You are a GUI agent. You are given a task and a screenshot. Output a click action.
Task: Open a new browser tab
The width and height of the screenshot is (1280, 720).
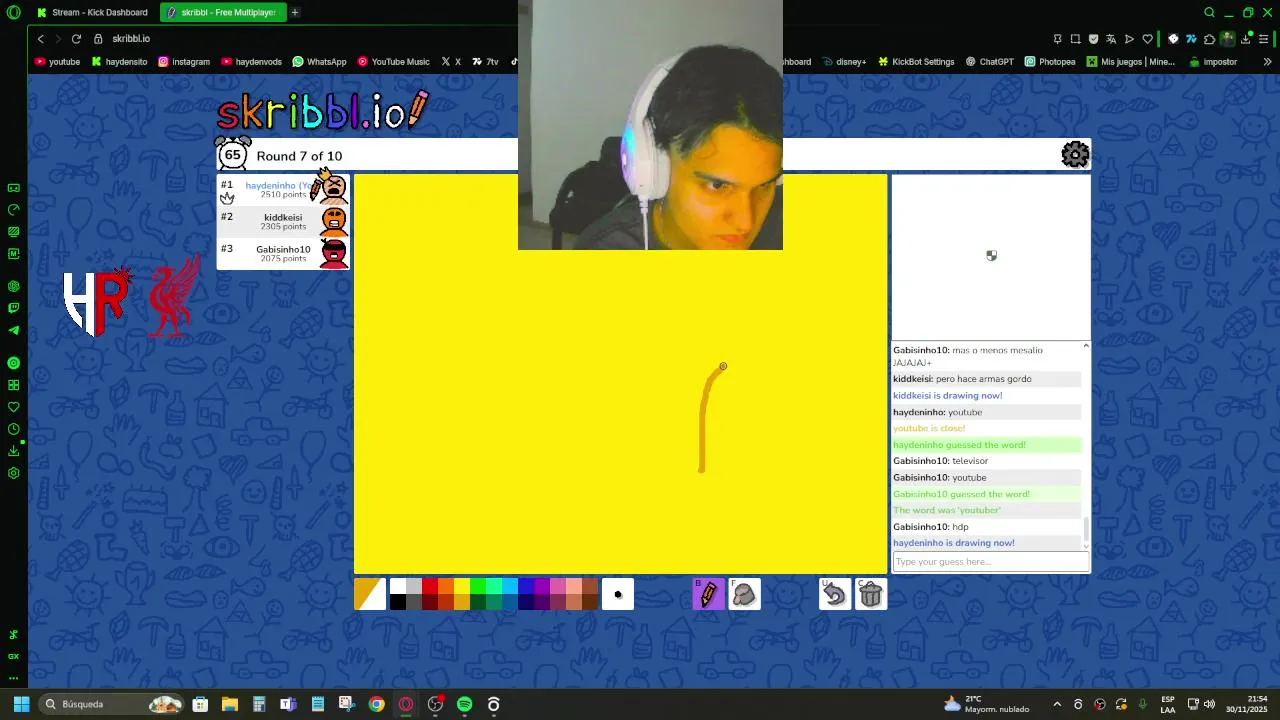point(295,12)
